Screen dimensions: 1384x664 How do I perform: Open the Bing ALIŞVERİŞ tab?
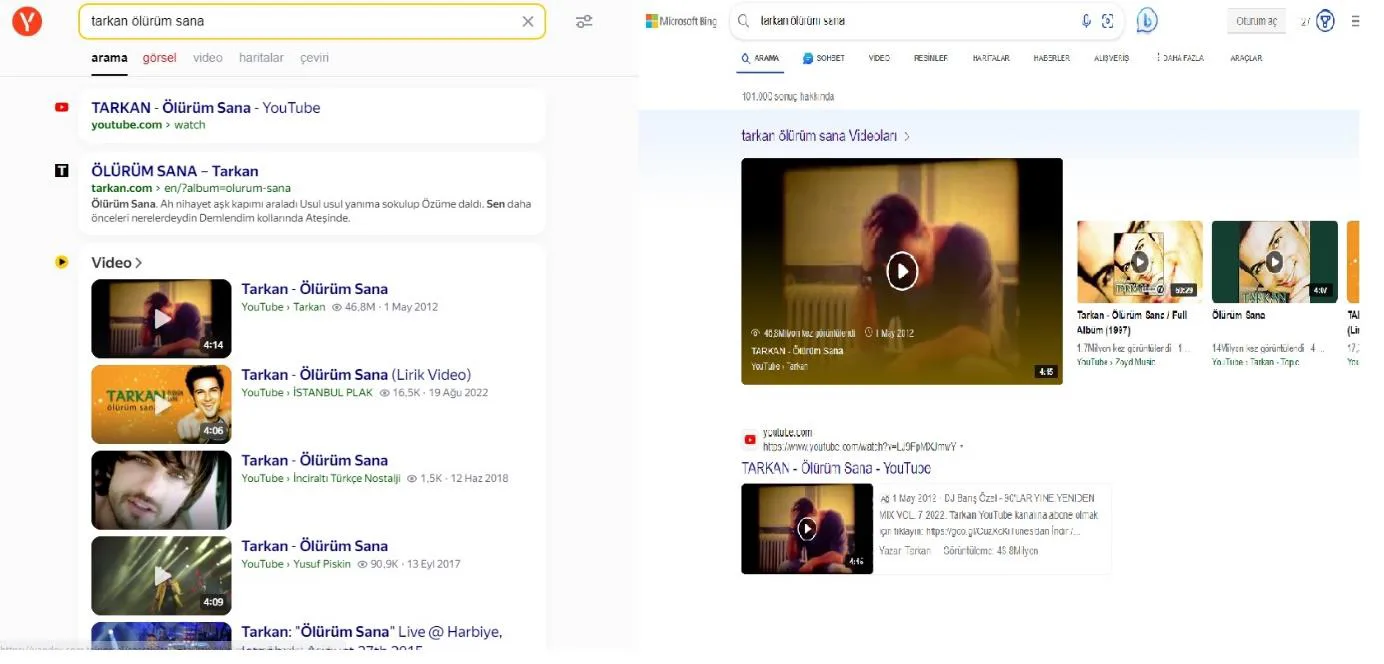tap(1111, 58)
